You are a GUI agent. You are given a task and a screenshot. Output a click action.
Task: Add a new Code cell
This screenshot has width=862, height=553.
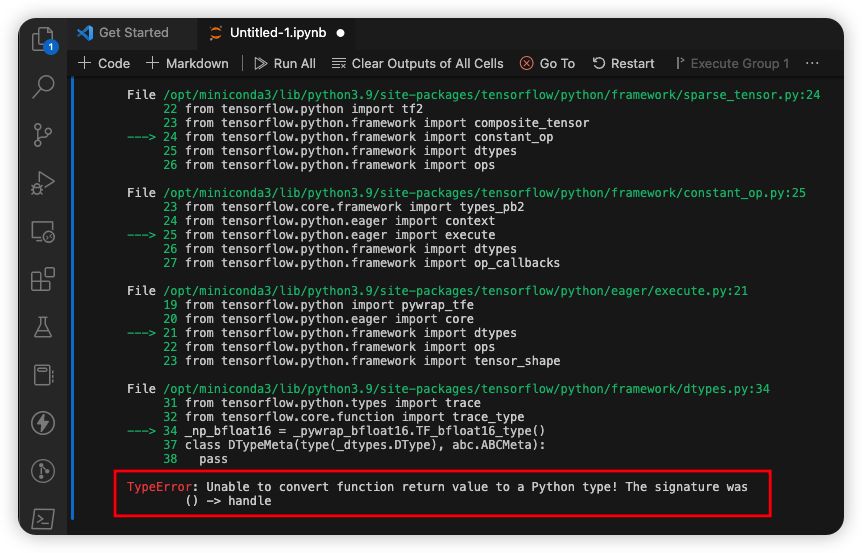(104, 63)
